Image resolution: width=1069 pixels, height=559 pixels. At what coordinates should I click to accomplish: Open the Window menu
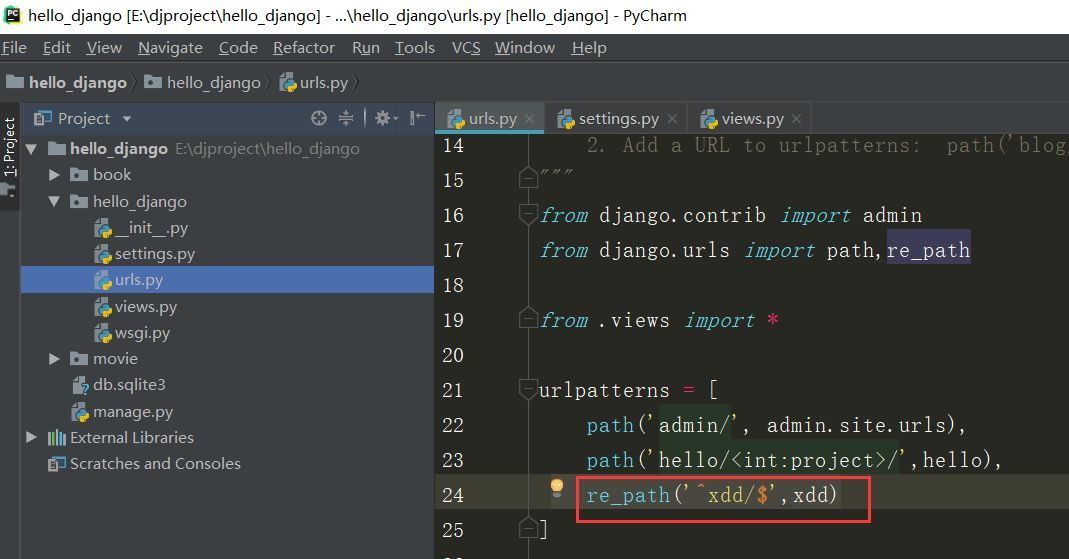click(524, 48)
